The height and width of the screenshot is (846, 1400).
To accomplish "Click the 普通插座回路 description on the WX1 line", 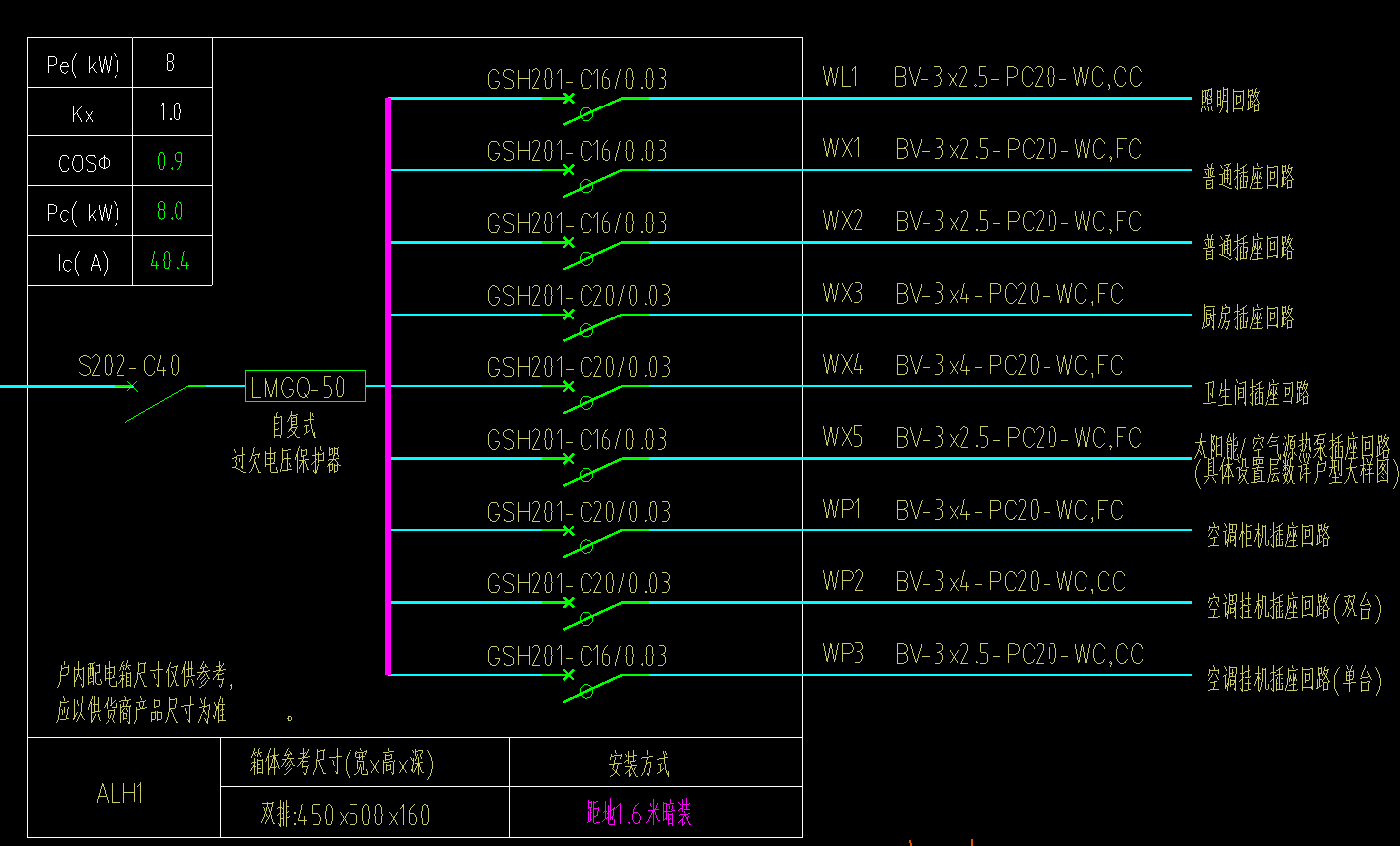I will (1249, 177).
